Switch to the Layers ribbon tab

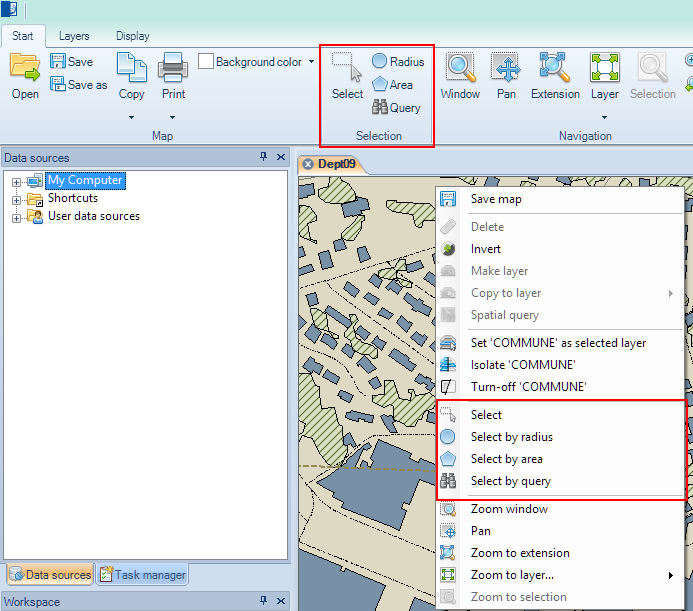point(74,36)
